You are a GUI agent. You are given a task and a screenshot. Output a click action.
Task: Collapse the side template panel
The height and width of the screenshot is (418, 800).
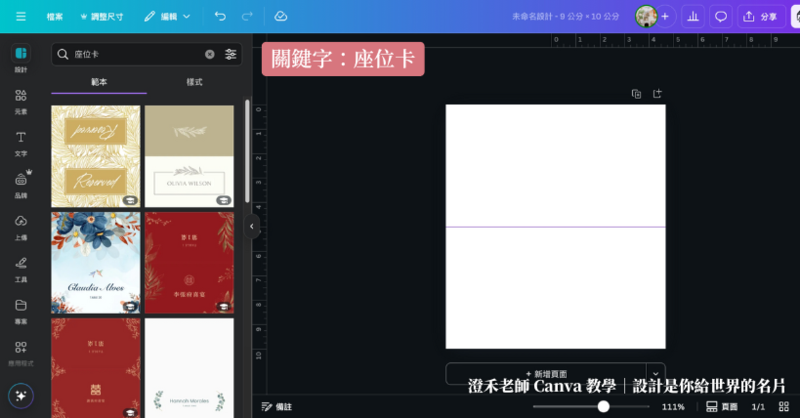click(x=253, y=227)
